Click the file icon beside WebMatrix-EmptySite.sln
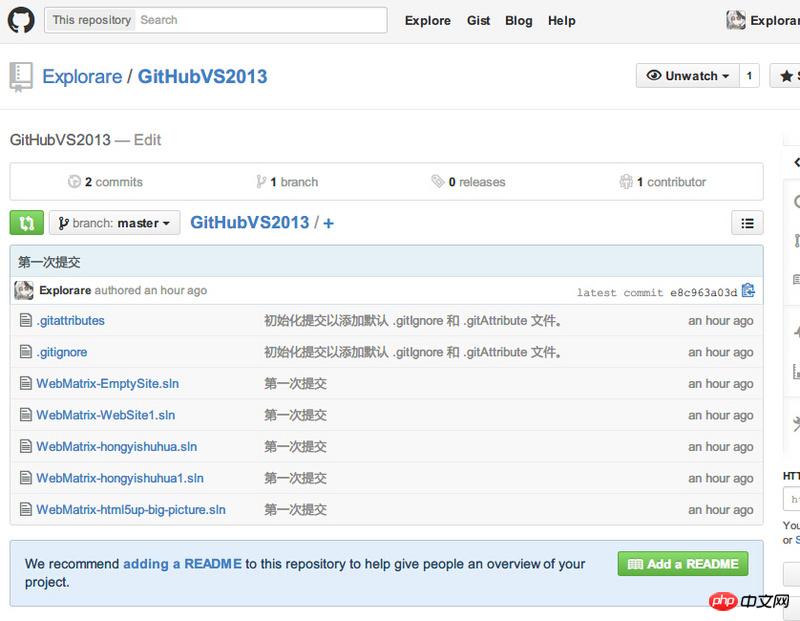The width and height of the screenshot is (800, 621). tap(26, 383)
